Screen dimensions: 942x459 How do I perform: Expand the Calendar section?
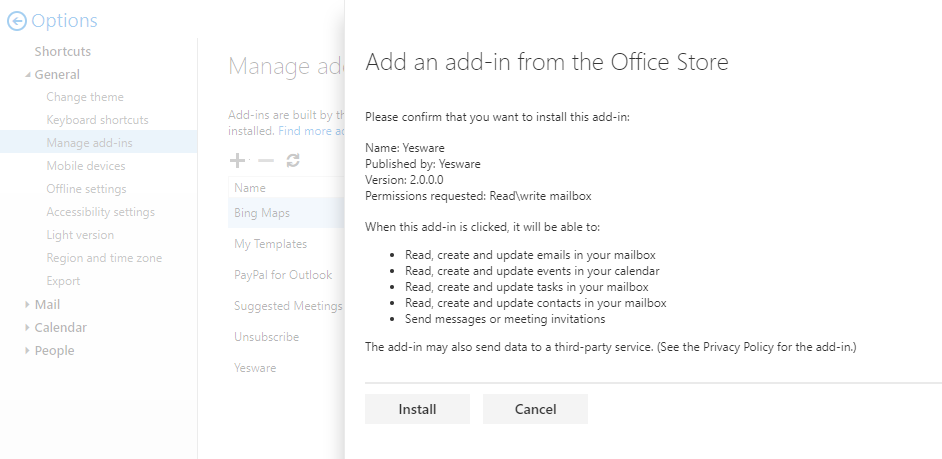click(x=28, y=328)
